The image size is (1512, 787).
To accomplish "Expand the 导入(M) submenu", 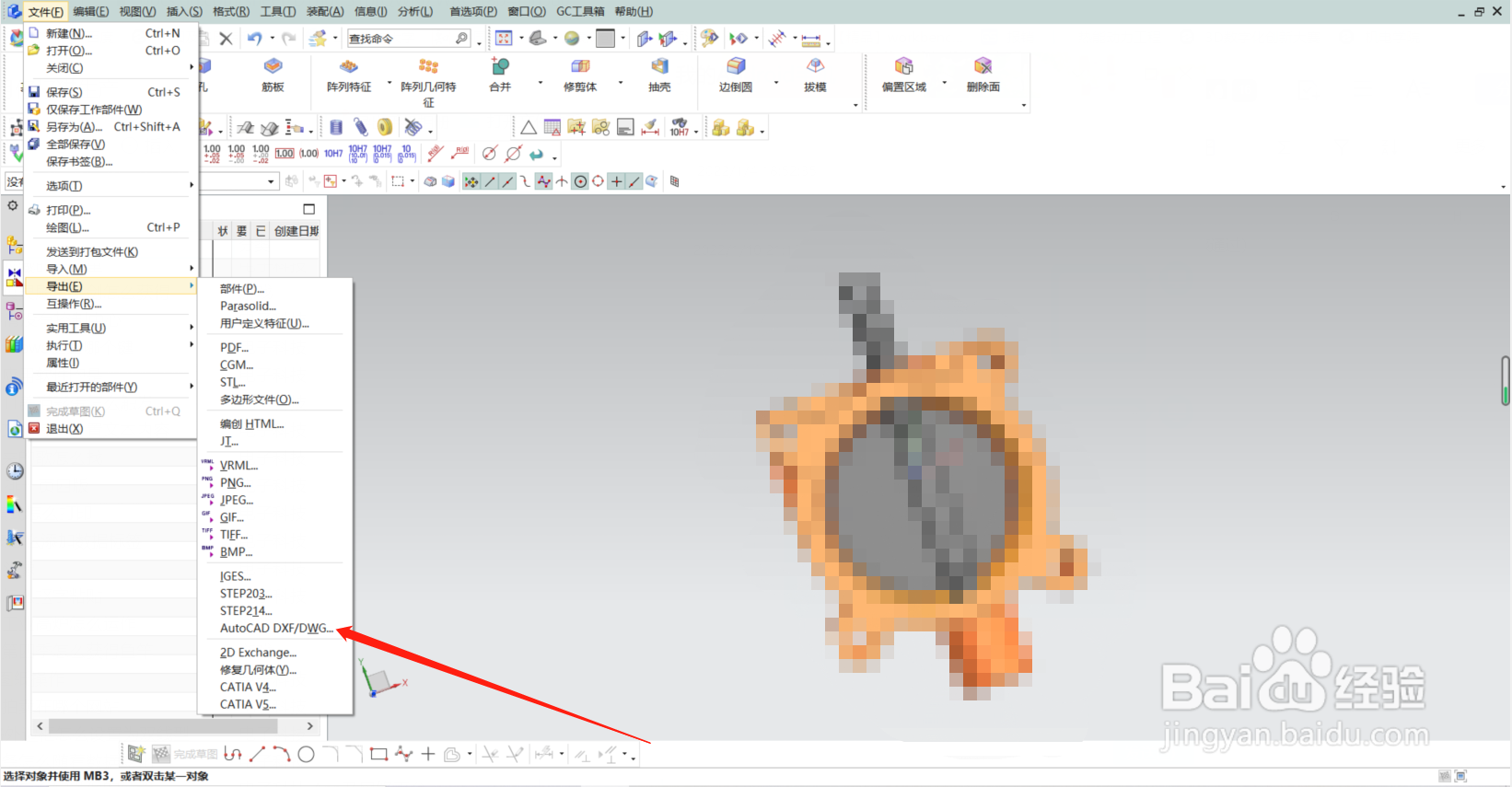I will click(x=112, y=269).
